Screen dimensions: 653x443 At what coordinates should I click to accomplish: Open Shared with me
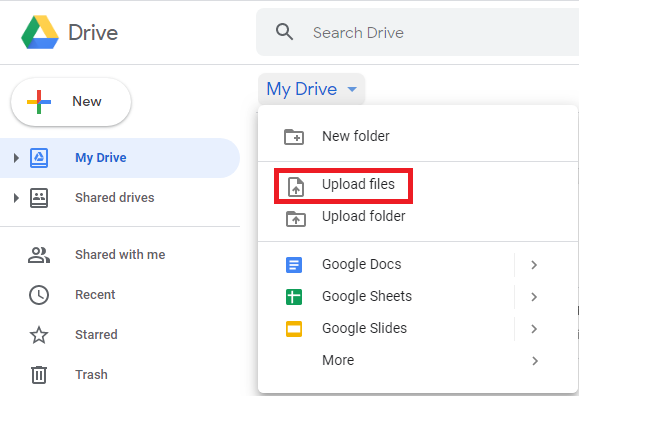[x=120, y=255]
